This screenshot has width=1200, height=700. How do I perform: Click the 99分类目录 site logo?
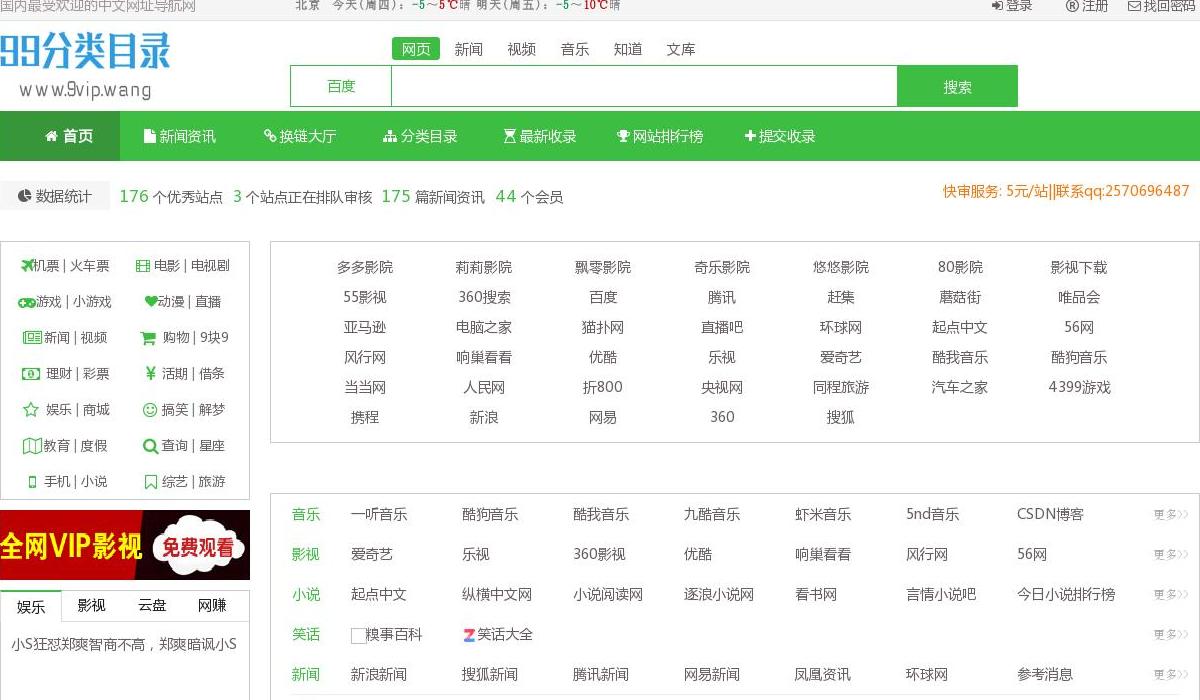tap(85, 52)
